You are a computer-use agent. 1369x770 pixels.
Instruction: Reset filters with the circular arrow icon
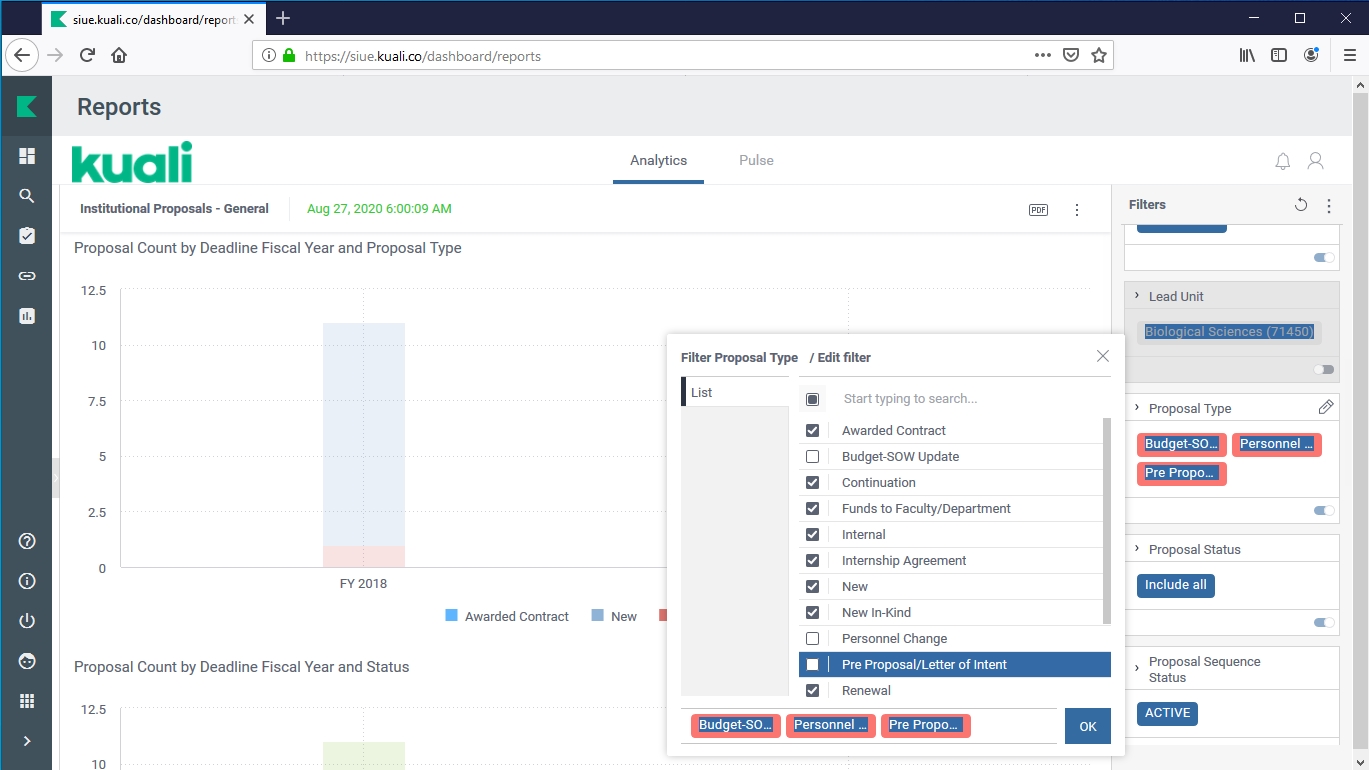tap(1300, 205)
